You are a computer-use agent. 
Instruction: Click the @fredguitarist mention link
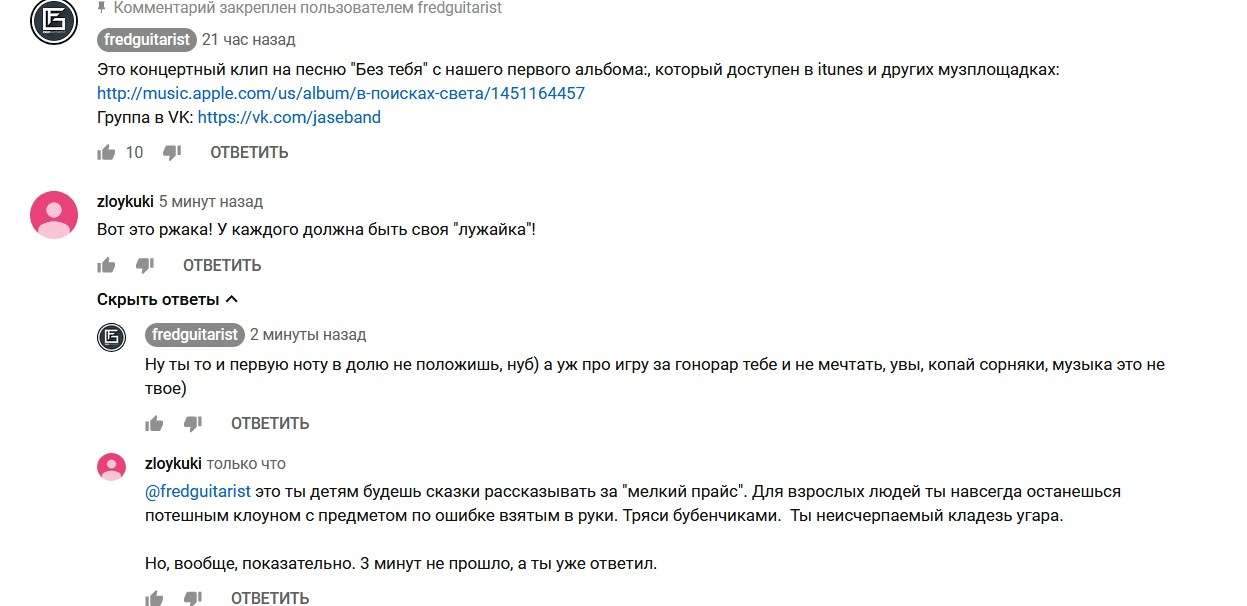[198, 491]
